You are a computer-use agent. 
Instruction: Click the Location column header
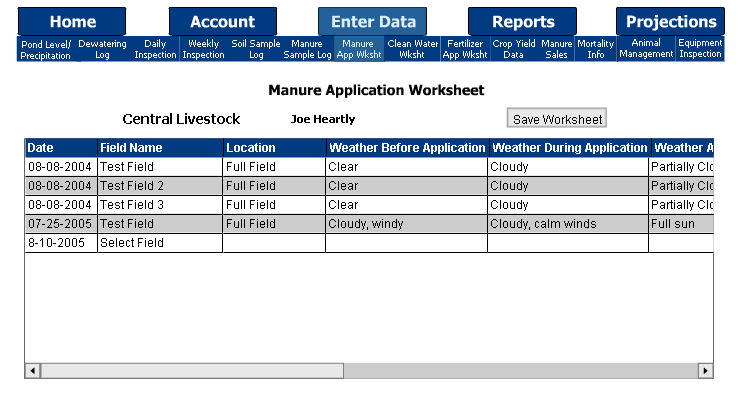(x=275, y=147)
